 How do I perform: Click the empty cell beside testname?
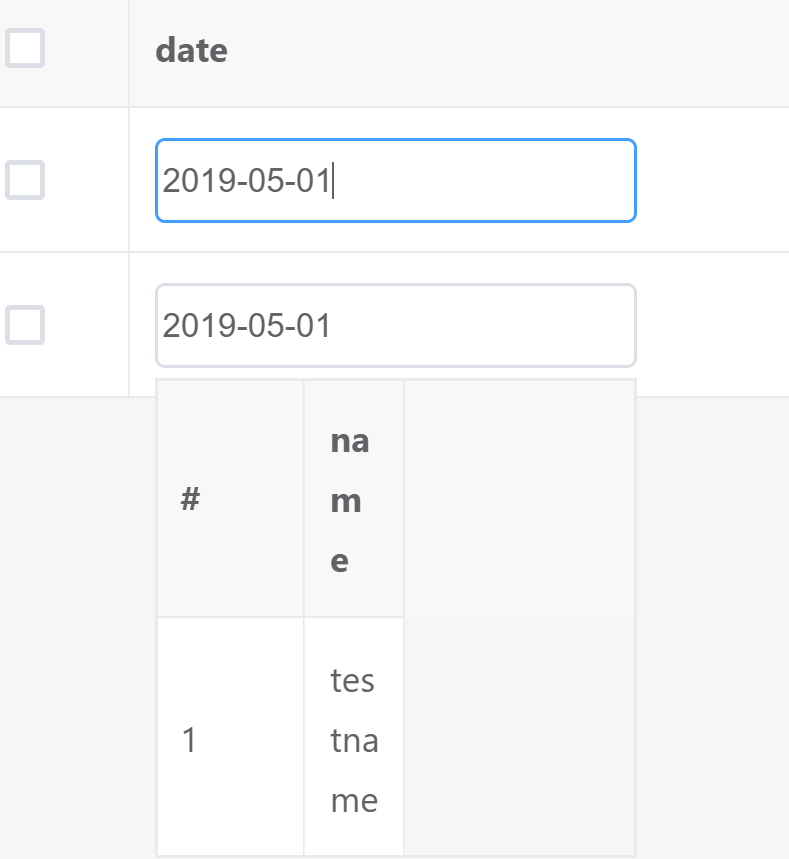pyautogui.click(x=519, y=740)
